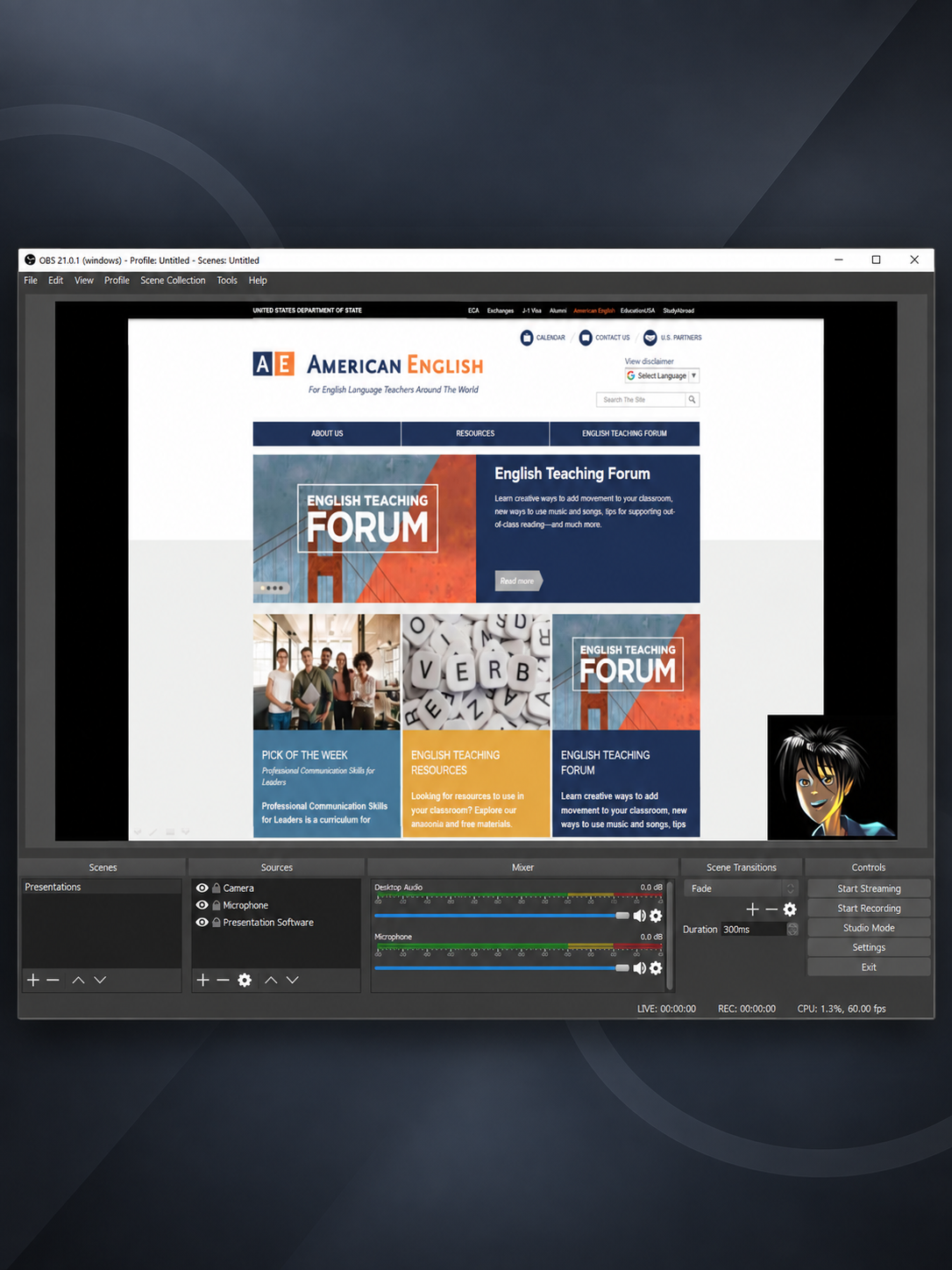The image size is (952, 1270).
Task: Click ENGLISH TEACHING FORUM nav tab
Action: coord(624,433)
